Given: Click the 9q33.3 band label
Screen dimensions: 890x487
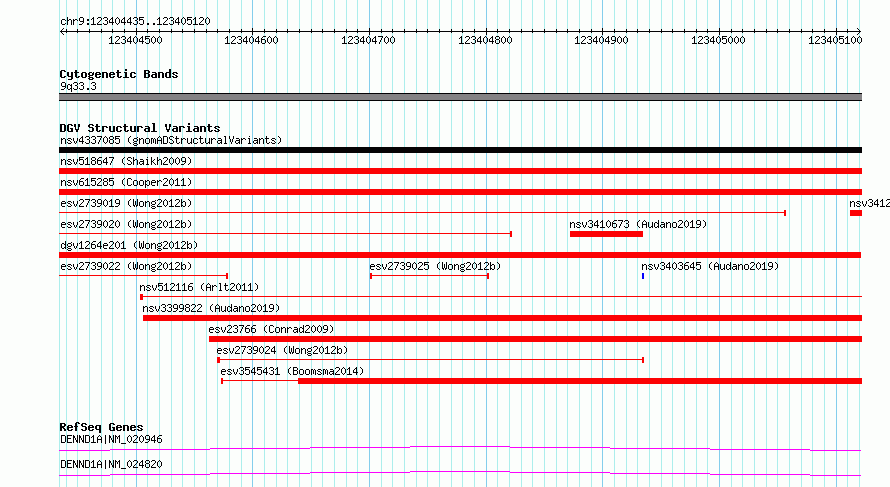Looking at the screenshot, I should [x=78, y=86].
